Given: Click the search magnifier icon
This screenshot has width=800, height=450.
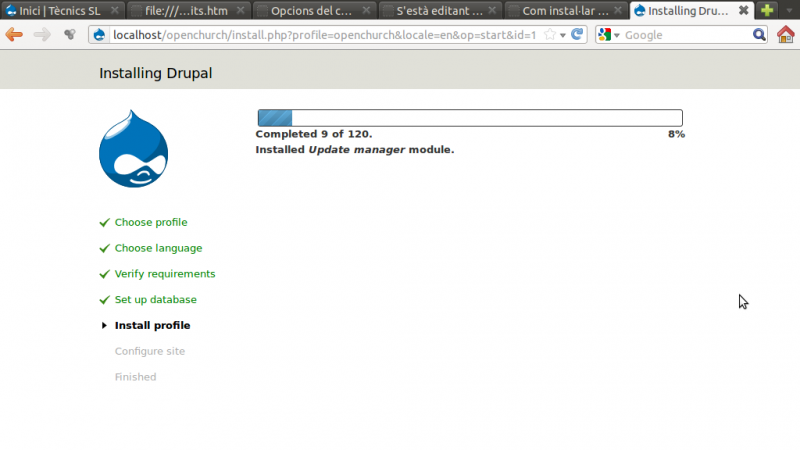Looking at the screenshot, I should [759, 34].
